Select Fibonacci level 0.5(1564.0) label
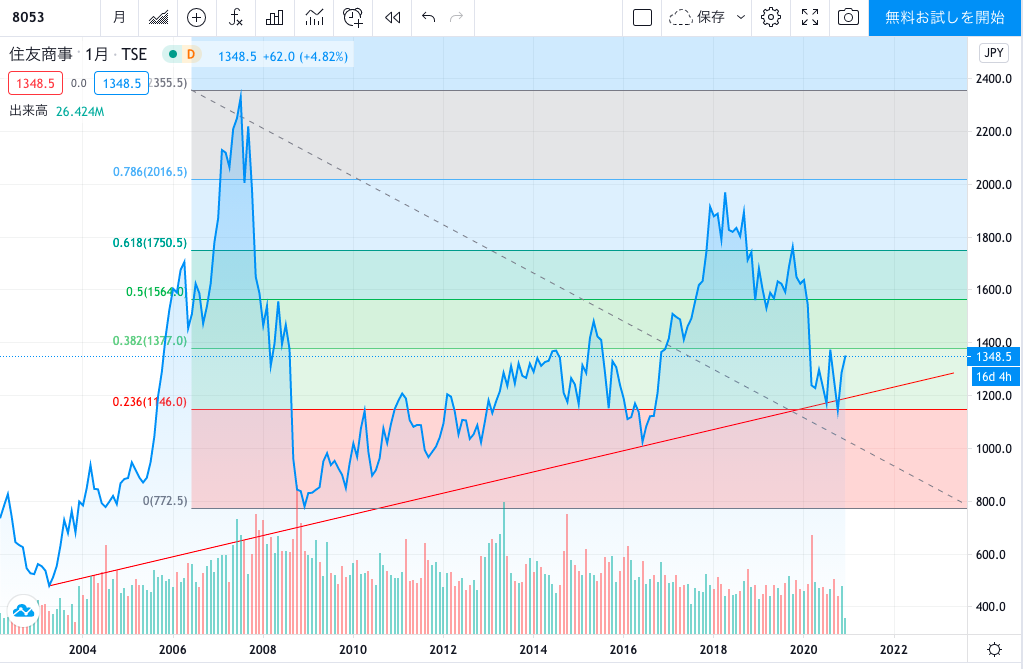The height and width of the screenshot is (669, 1023). click(x=155, y=292)
